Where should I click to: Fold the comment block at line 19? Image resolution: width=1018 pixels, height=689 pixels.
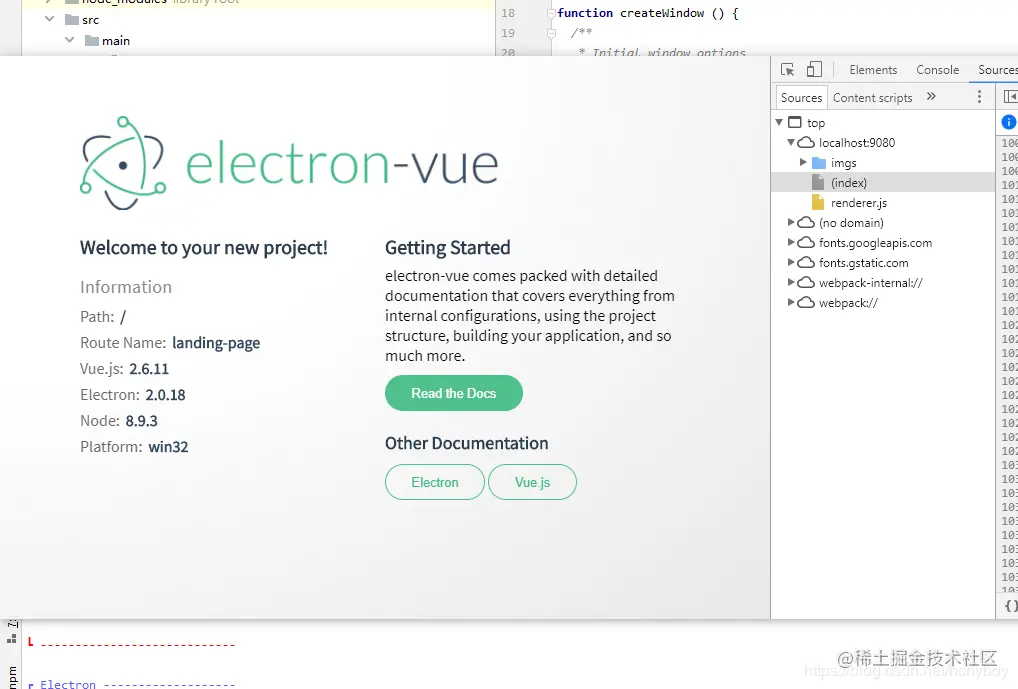(551, 32)
